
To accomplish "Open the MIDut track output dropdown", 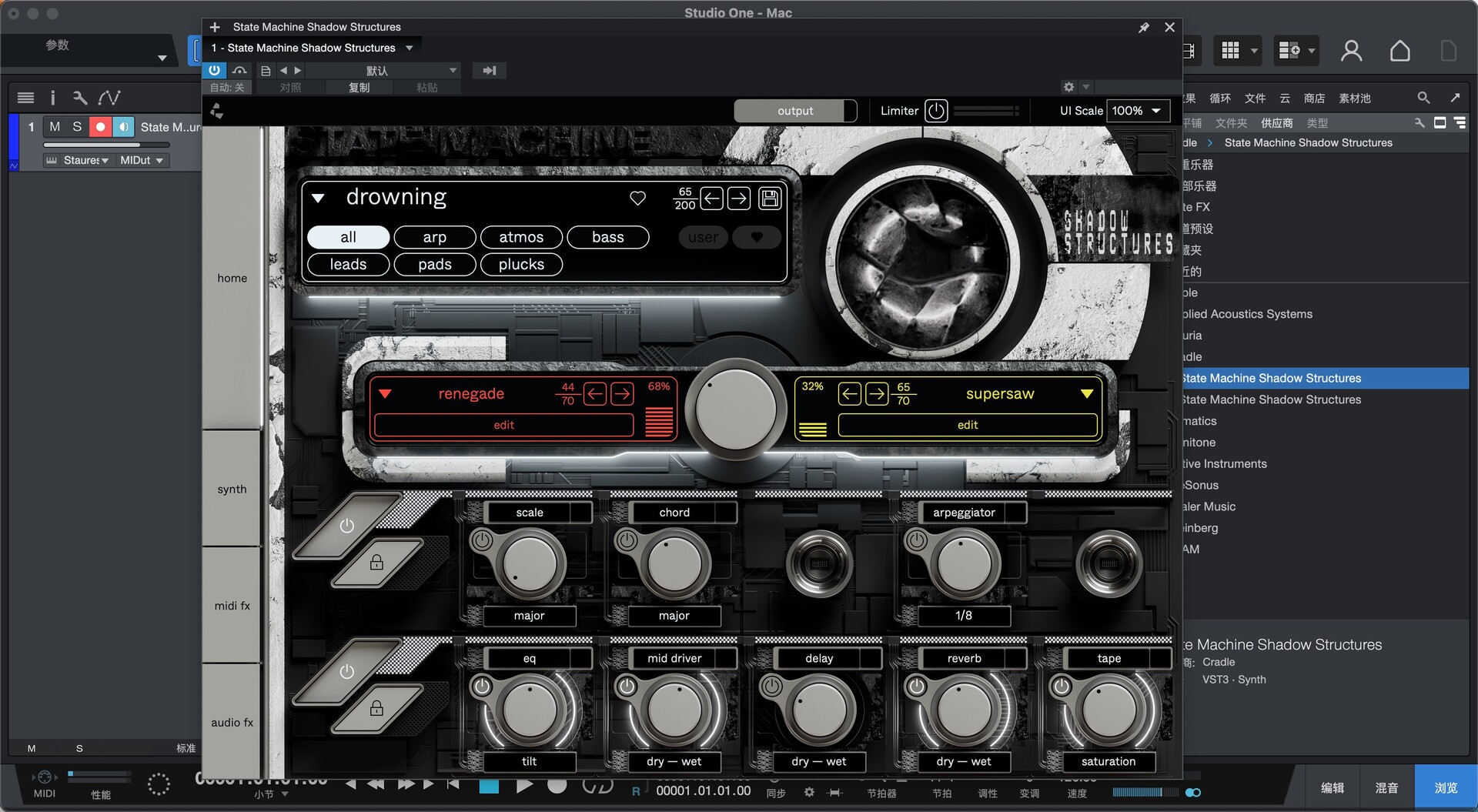I will (x=142, y=160).
